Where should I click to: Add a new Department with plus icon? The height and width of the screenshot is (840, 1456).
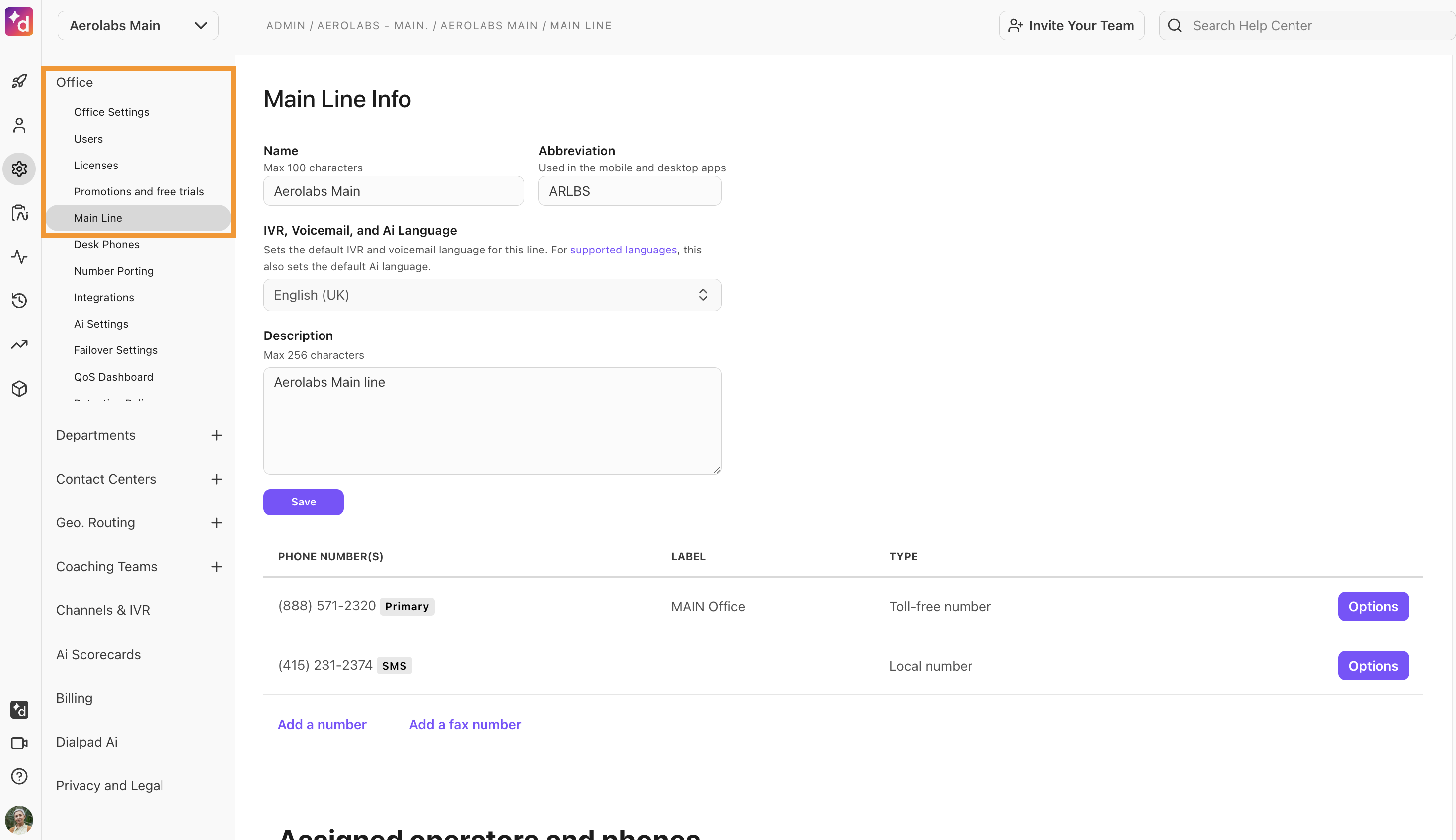tap(216, 435)
